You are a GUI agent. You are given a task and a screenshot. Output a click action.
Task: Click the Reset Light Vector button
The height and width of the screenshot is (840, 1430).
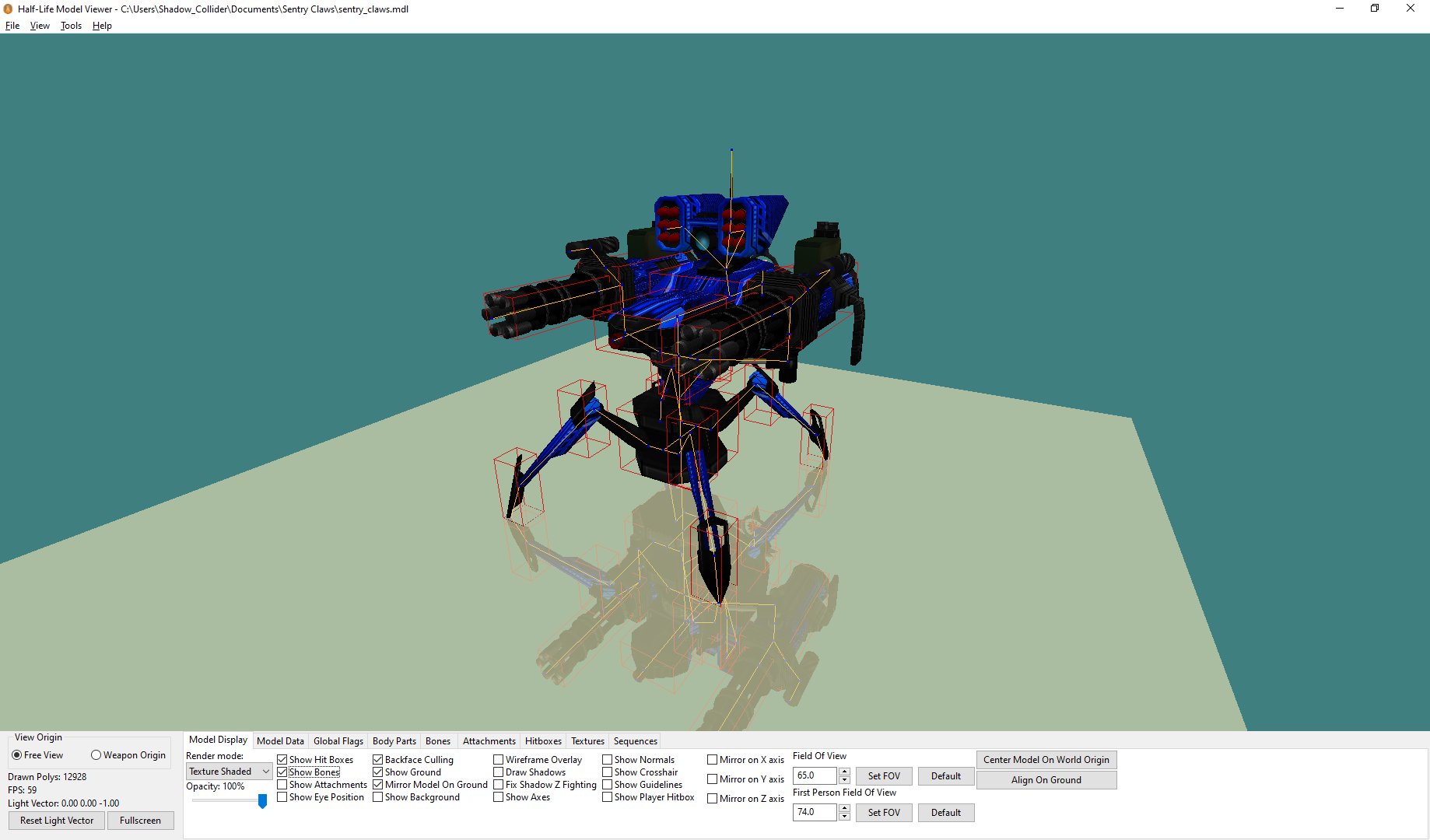[57, 821]
